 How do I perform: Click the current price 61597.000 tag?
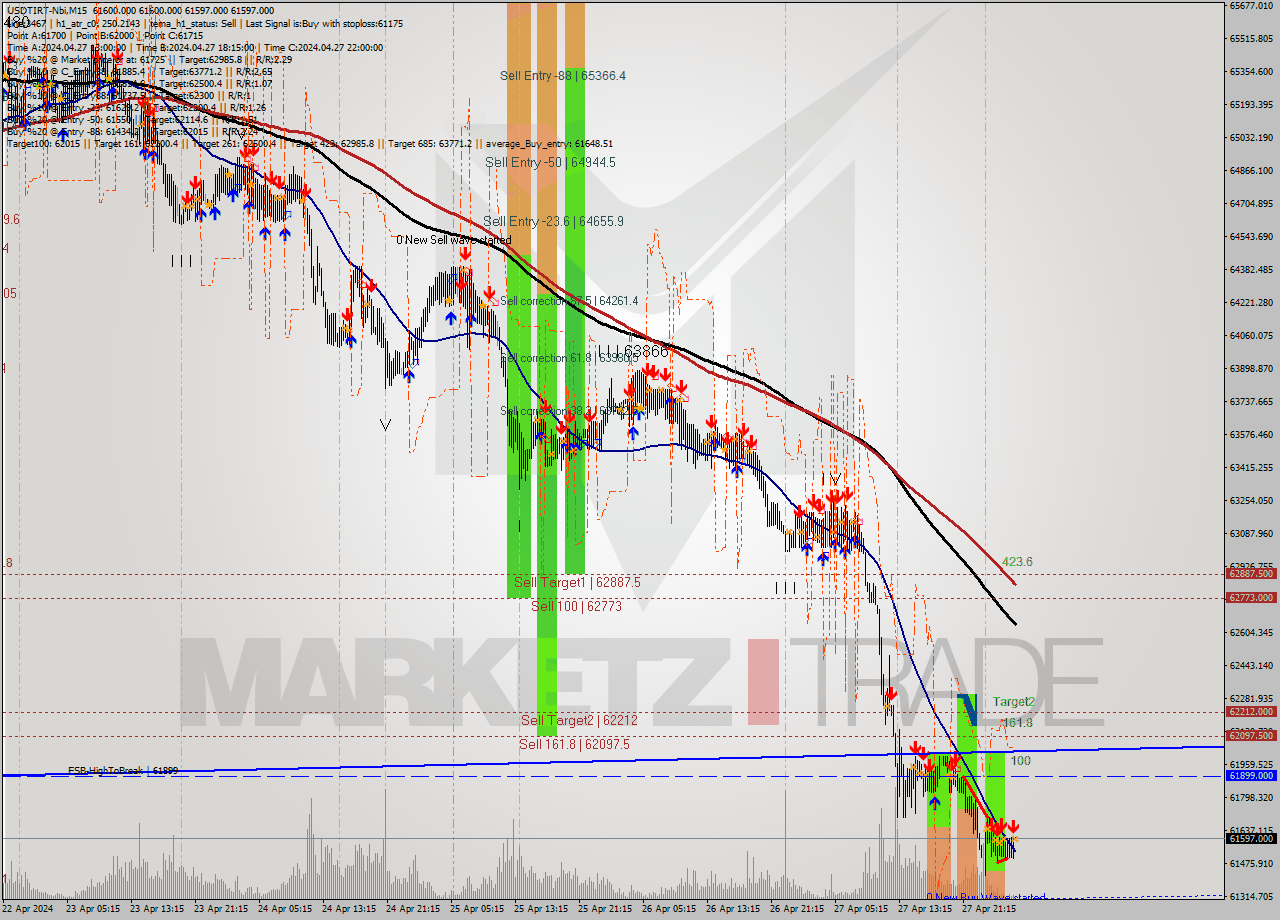point(1251,839)
